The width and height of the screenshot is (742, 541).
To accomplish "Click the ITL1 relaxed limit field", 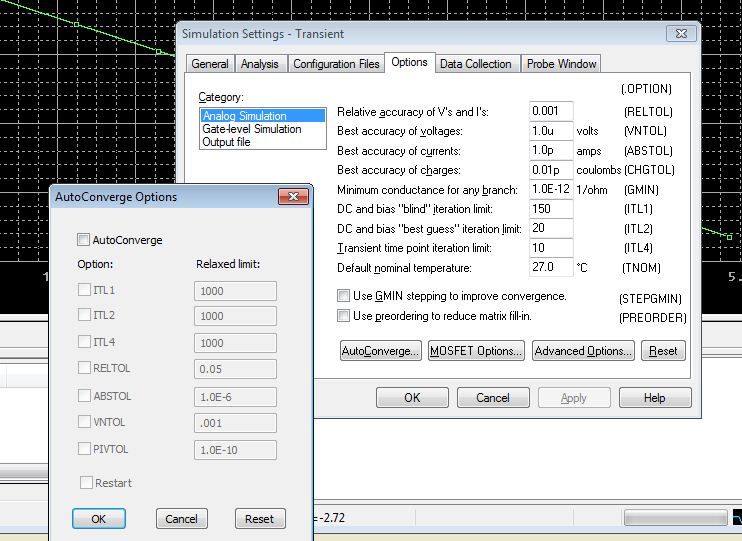I will tap(235, 291).
